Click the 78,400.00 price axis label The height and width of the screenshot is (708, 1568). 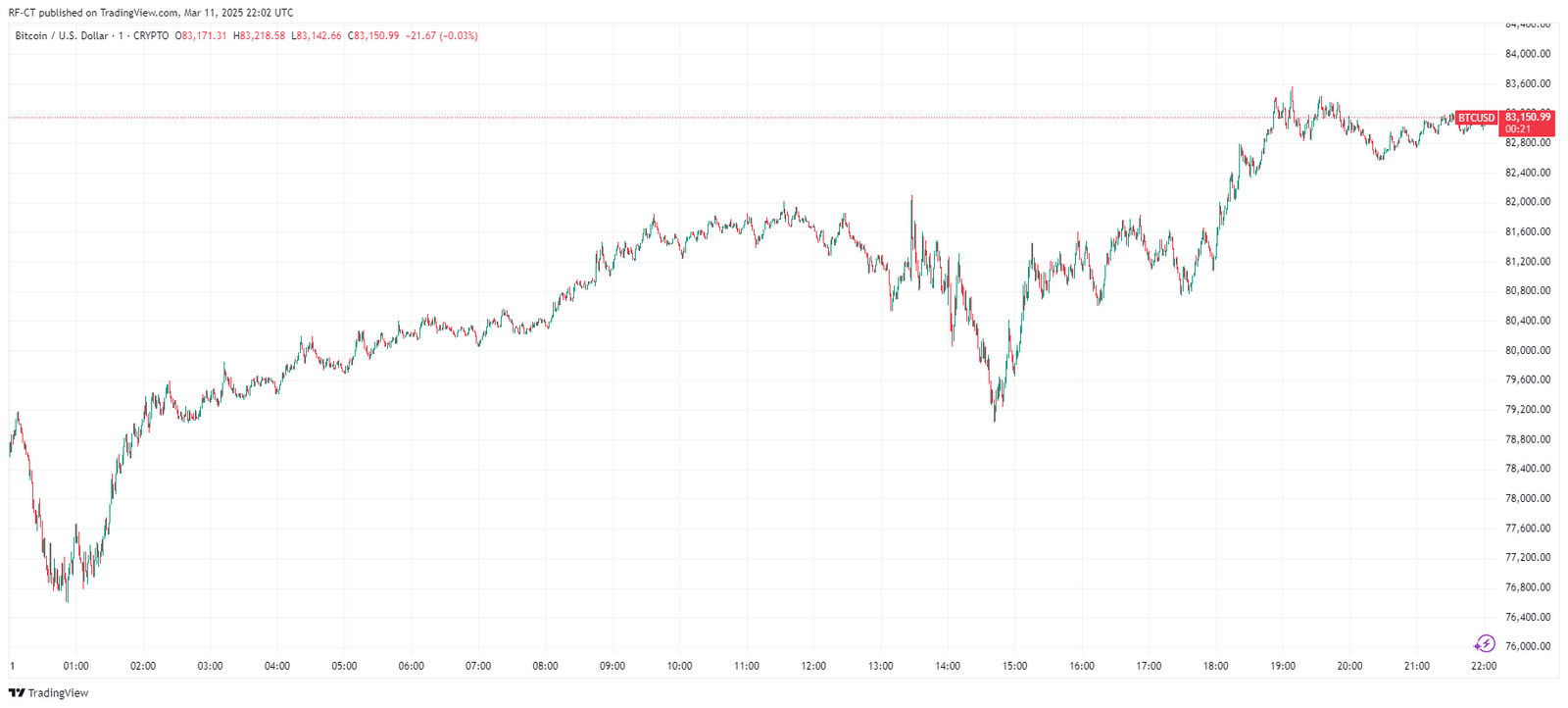1528,469
